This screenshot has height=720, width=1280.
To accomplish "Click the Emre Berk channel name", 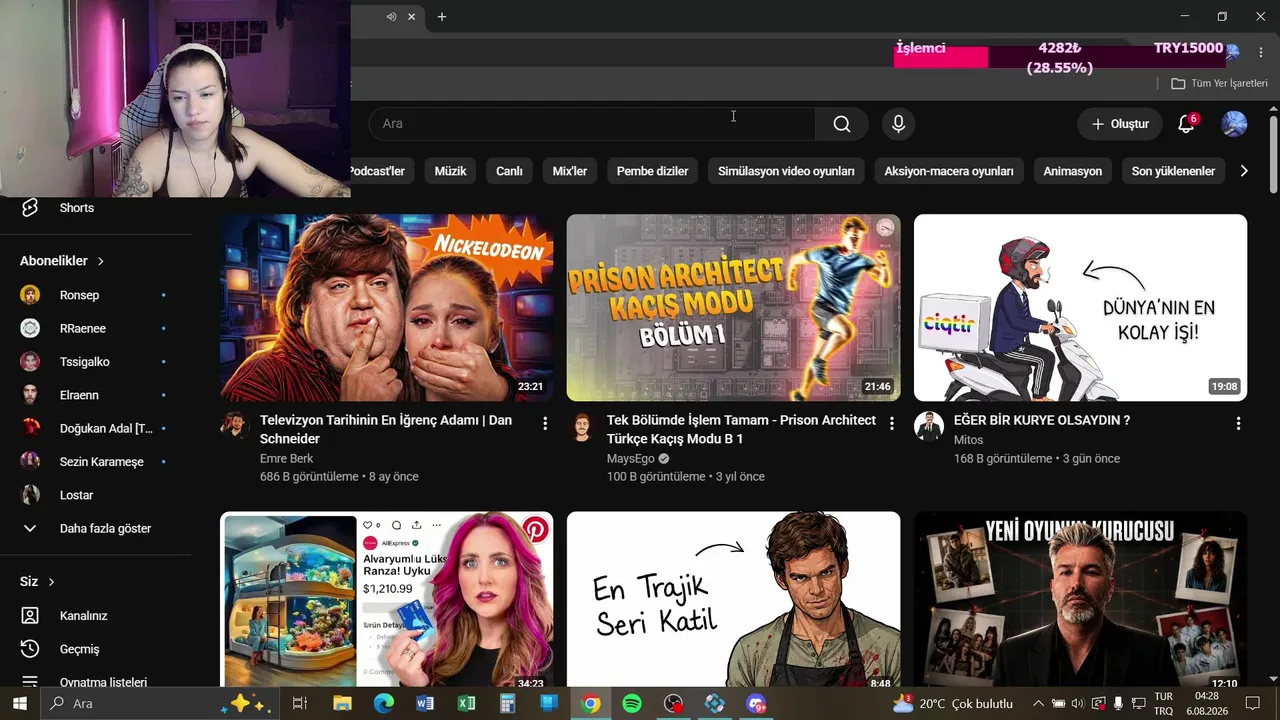I will click(x=287, y=459).
